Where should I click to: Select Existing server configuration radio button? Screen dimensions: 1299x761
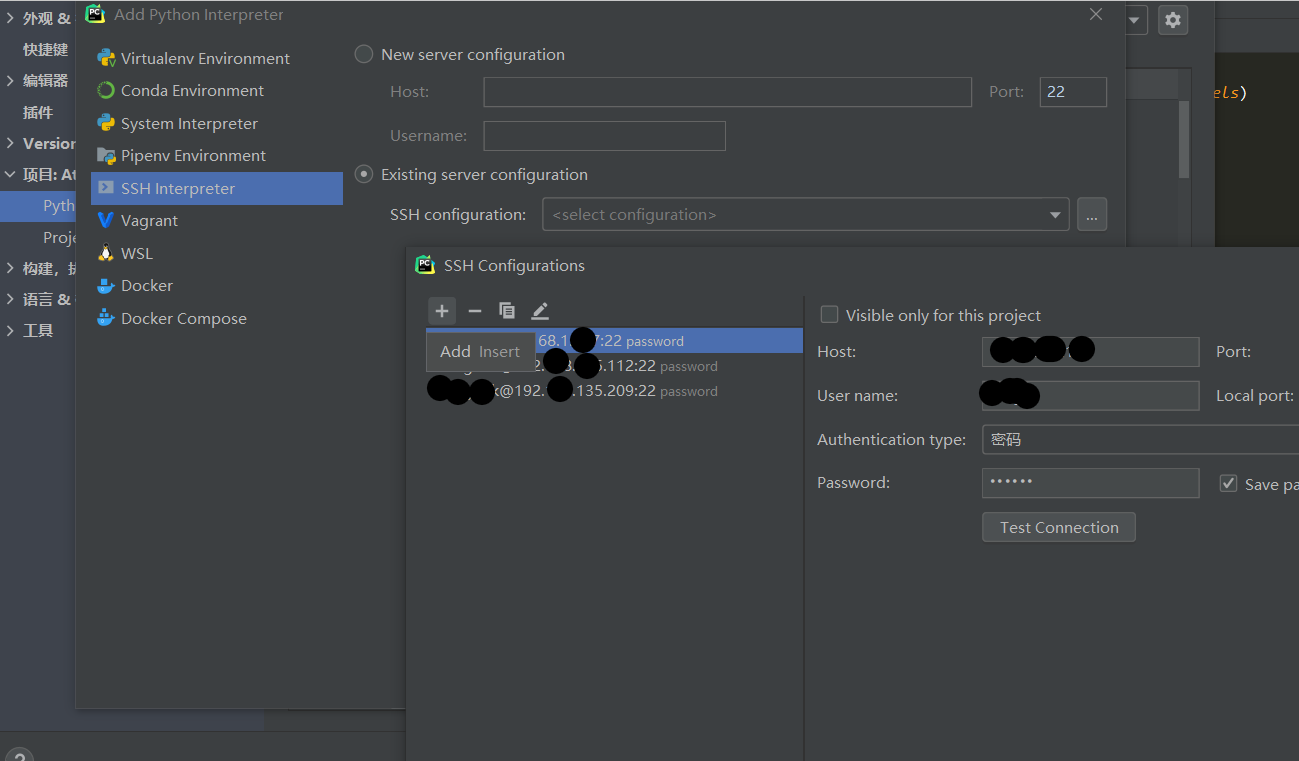[x=364, y=174]
